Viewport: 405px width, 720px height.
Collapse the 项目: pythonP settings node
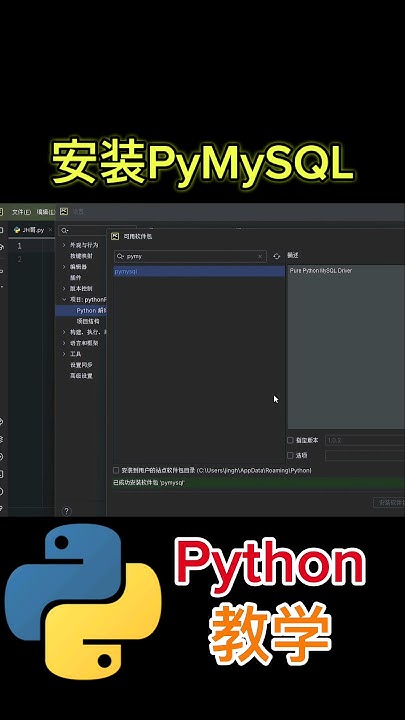64,299
